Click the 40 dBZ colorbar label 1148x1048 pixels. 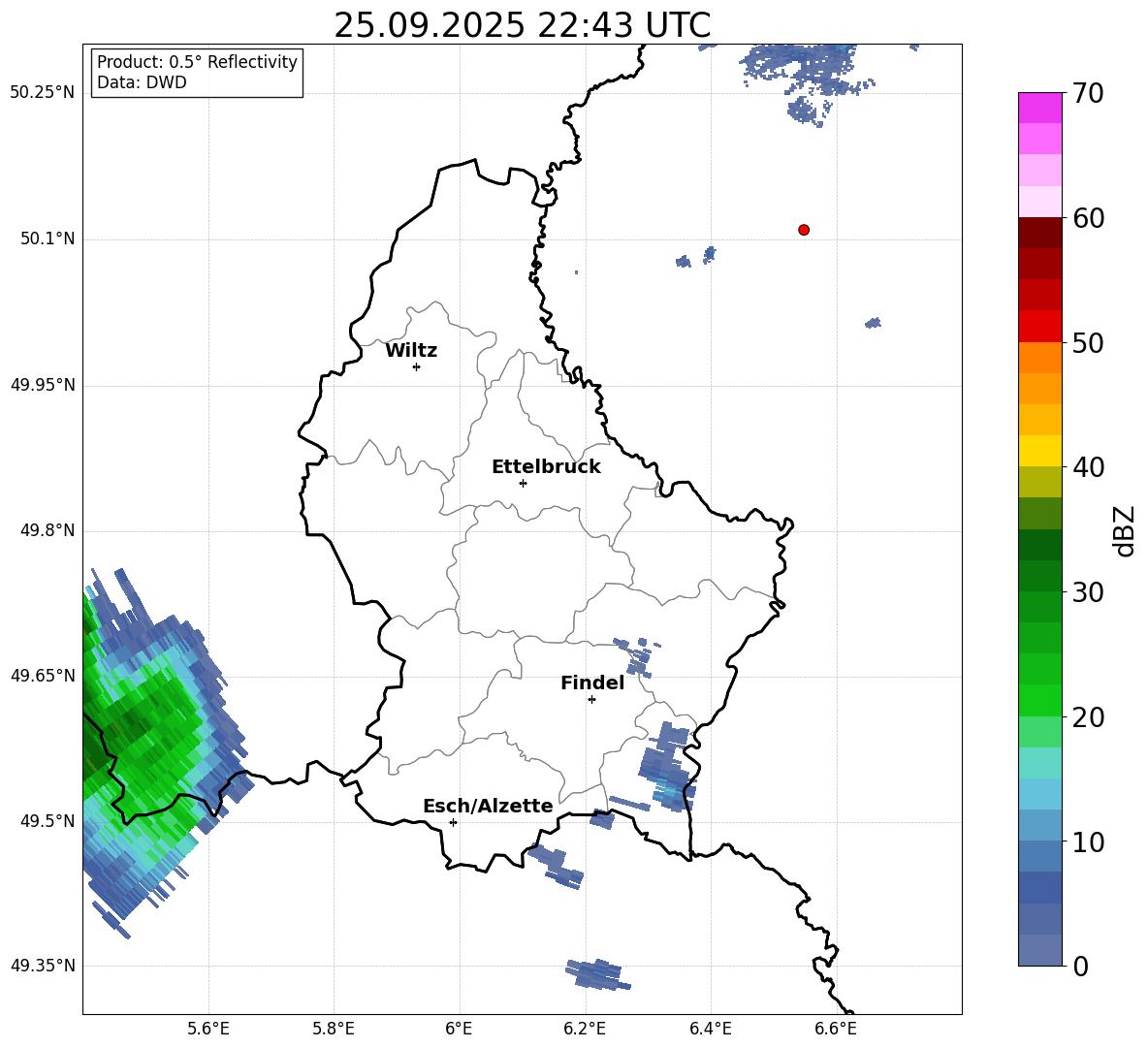tap(1088, 467)
